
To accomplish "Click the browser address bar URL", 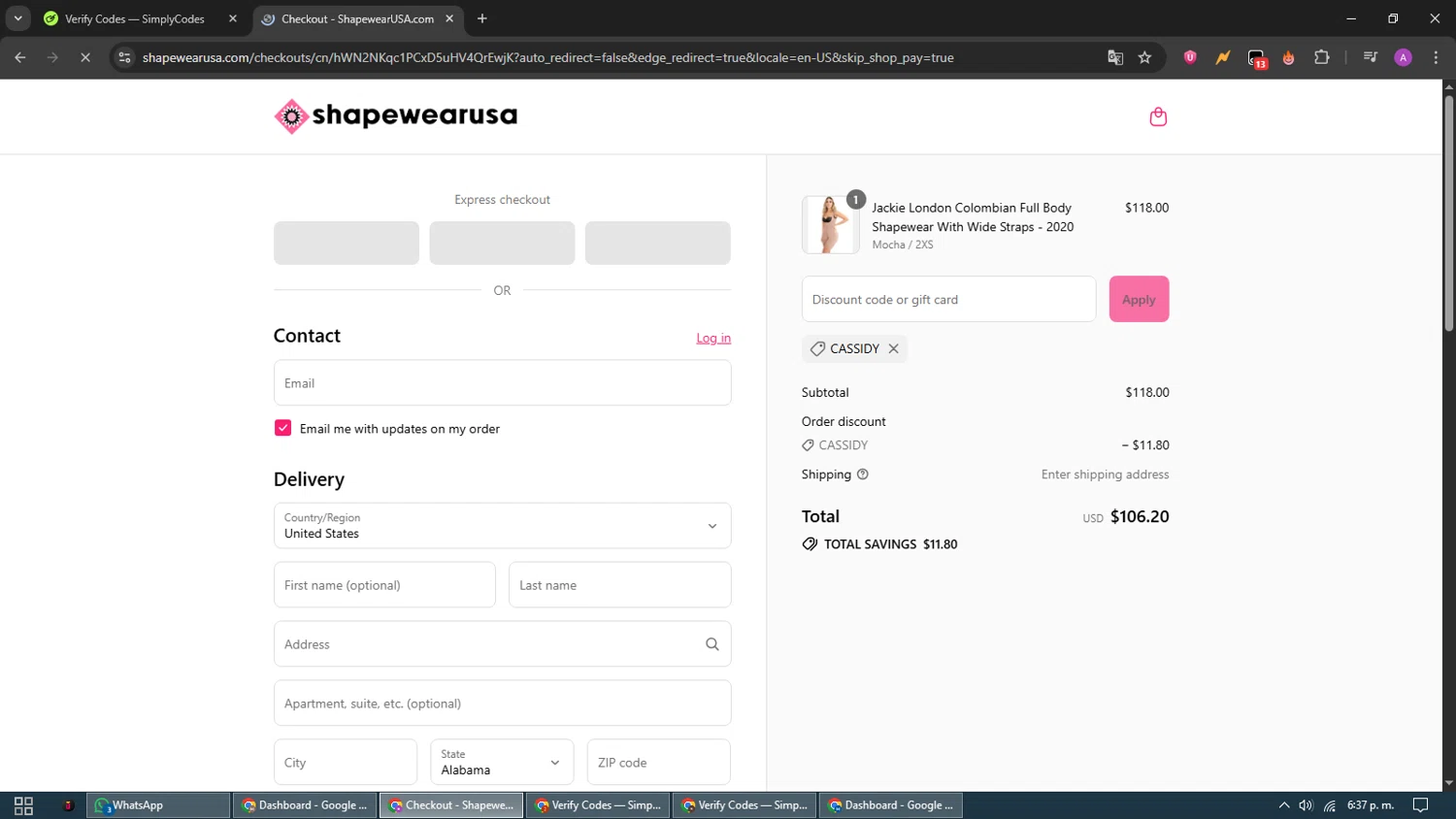I will tap(547, 57).
